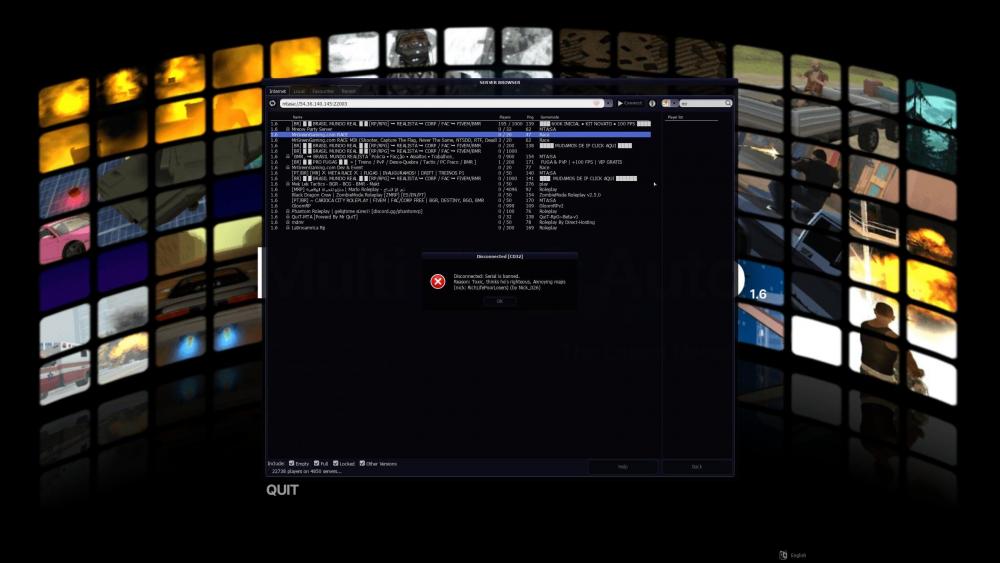This screenshot has height=563, width=1000.
Task: Click lock icon beside Mnbovs Party Server
Action: click(x=288, y=129)
